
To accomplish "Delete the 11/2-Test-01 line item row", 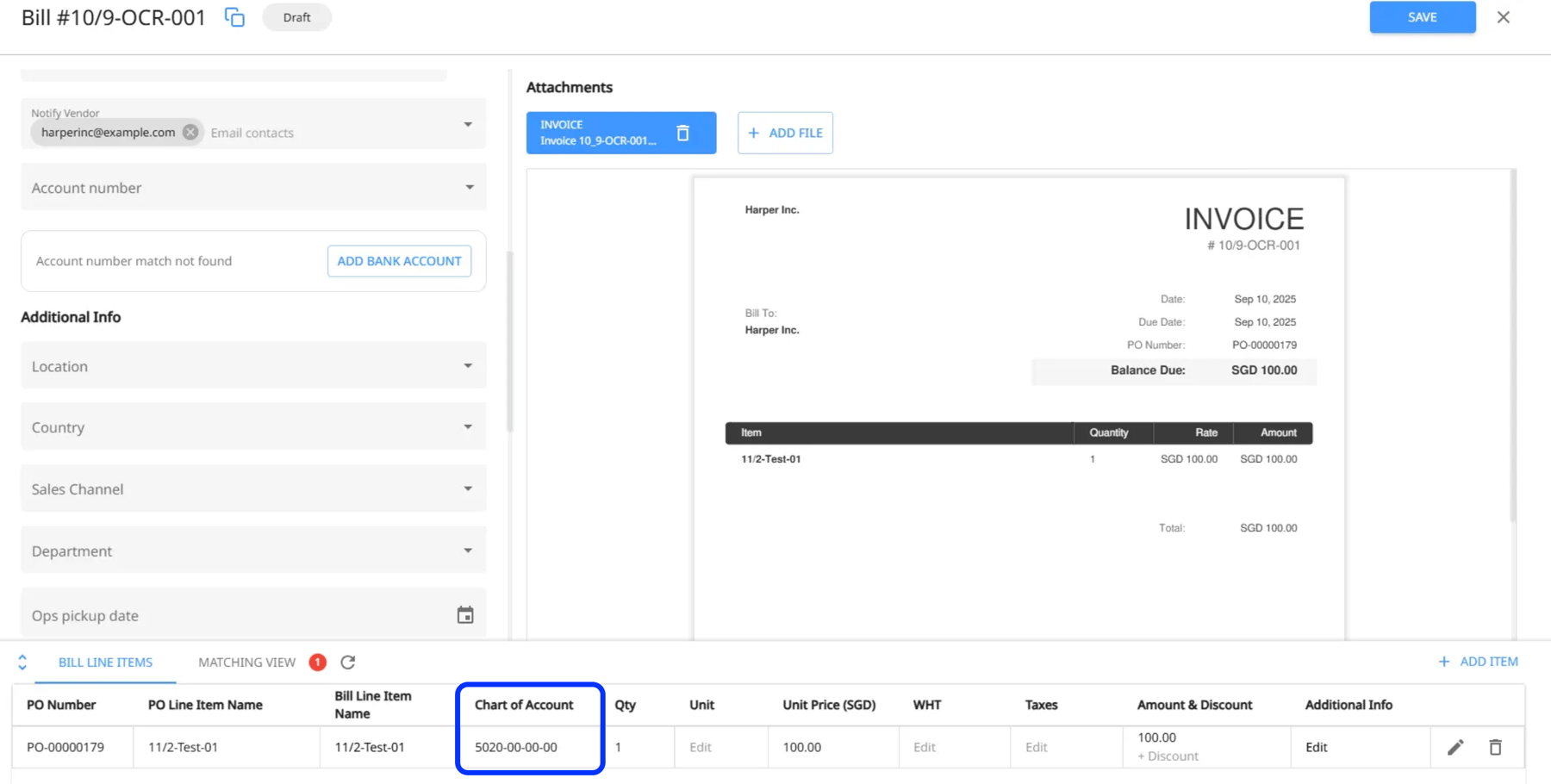I will (1496, 747).
